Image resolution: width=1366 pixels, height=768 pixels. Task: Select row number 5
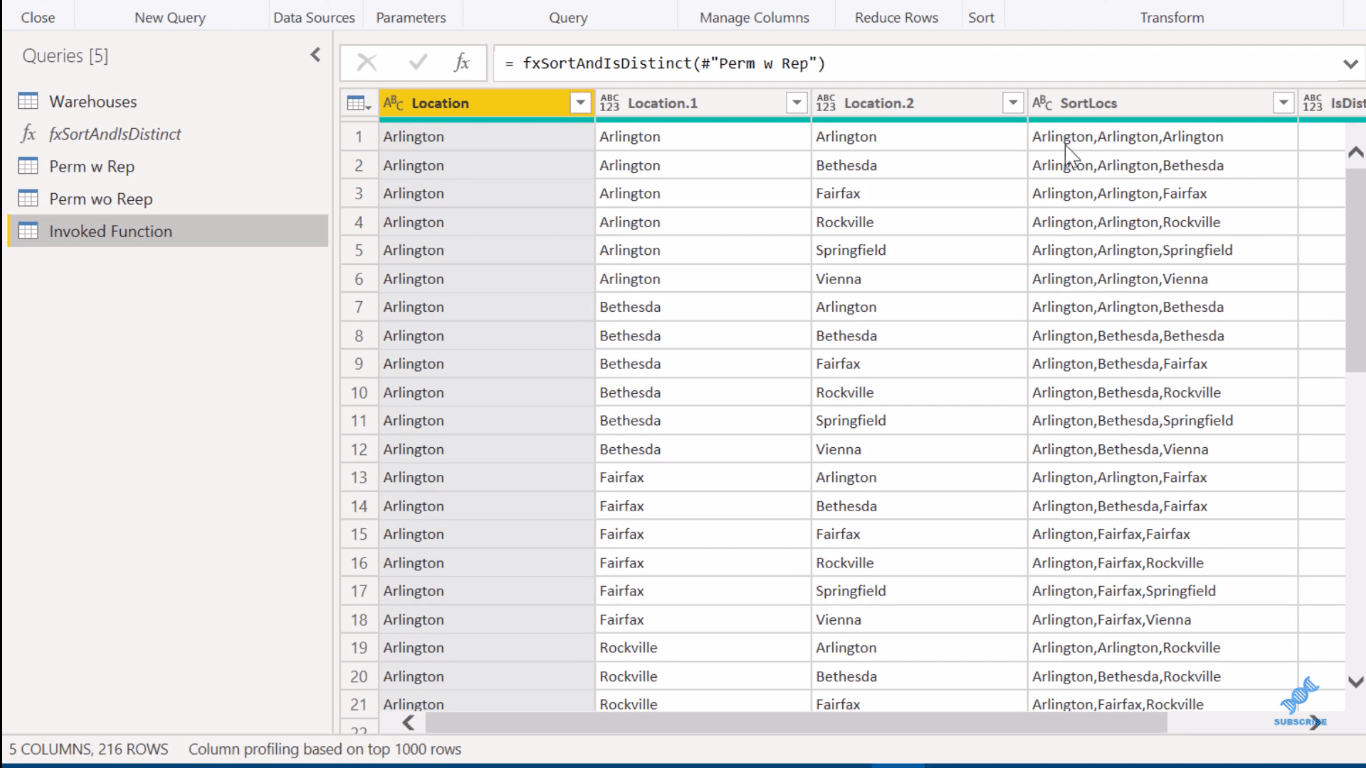(359, 250)
